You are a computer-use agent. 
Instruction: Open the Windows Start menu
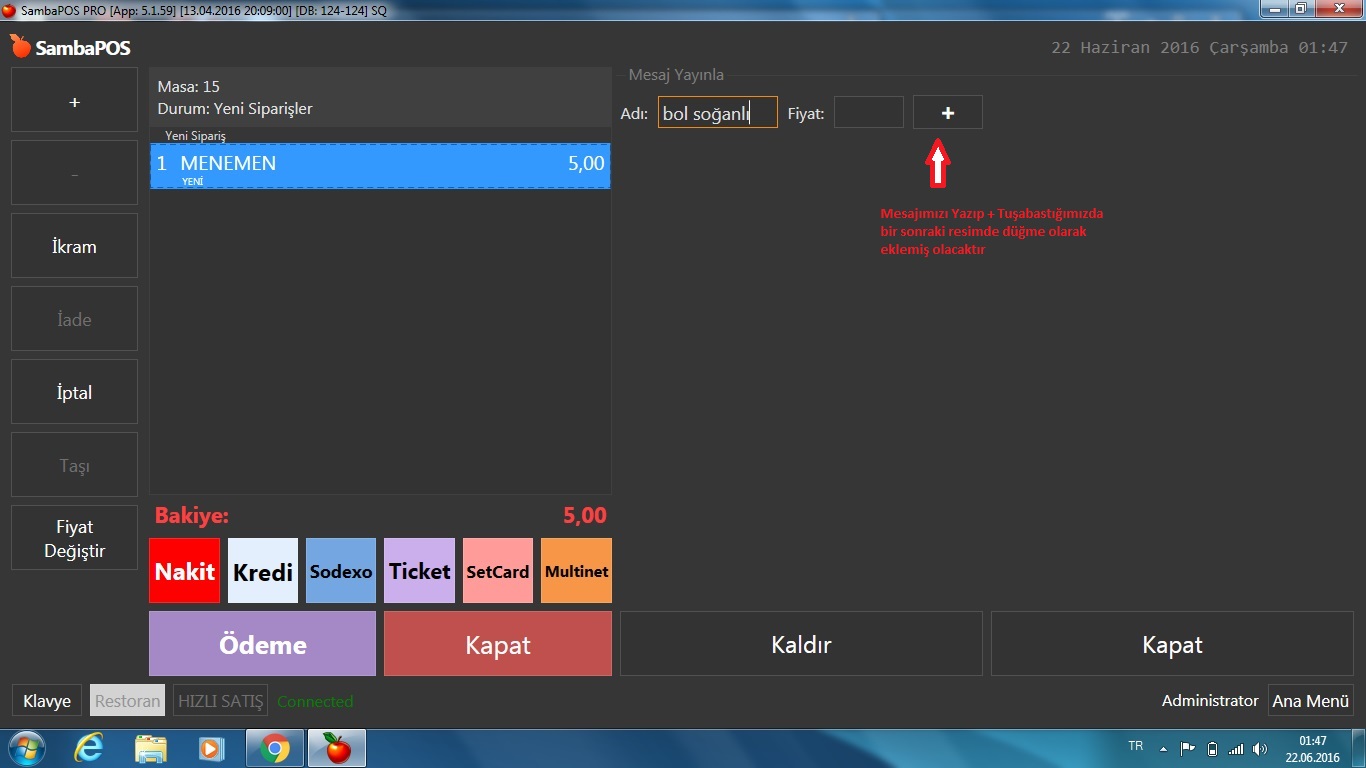pos(25,748)
